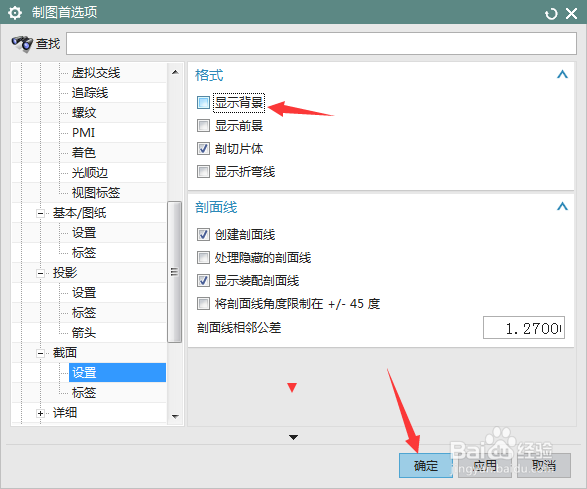Select the 着色 tree item
This screenshot has width=587, height=489.
tap(84, 152)
